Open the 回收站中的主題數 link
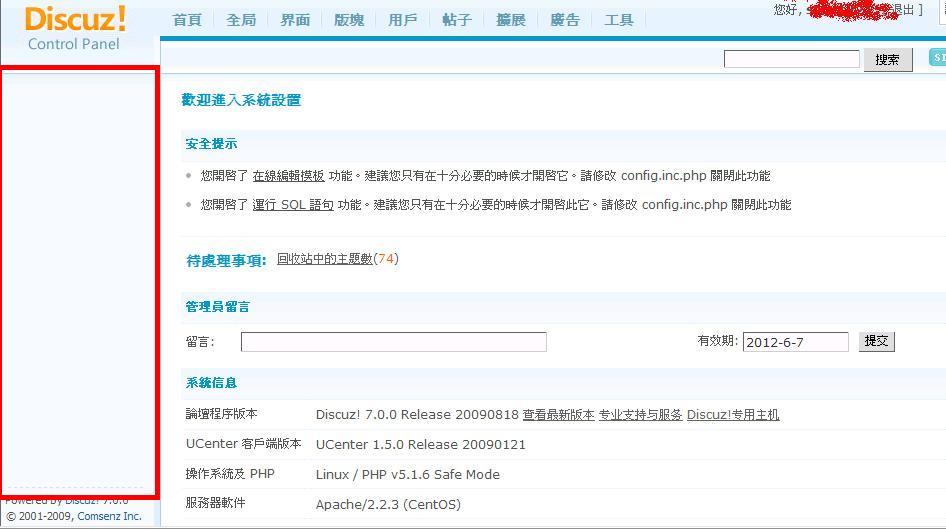 [325, 259]
